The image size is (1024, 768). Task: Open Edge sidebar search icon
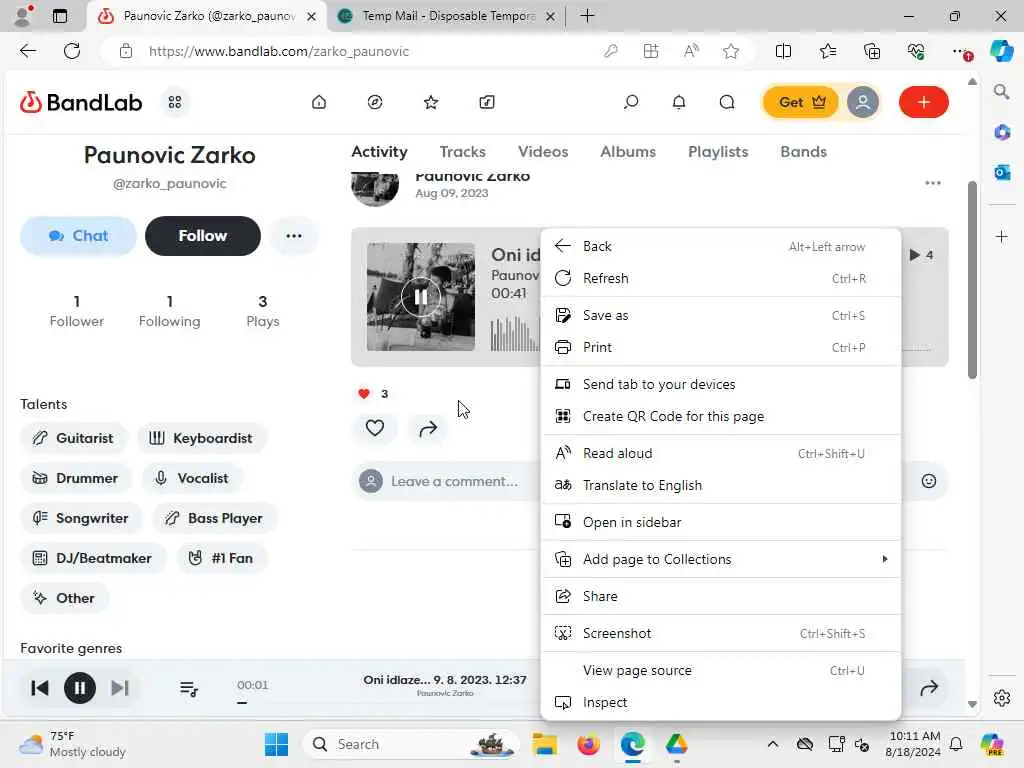coord(1001,91)
